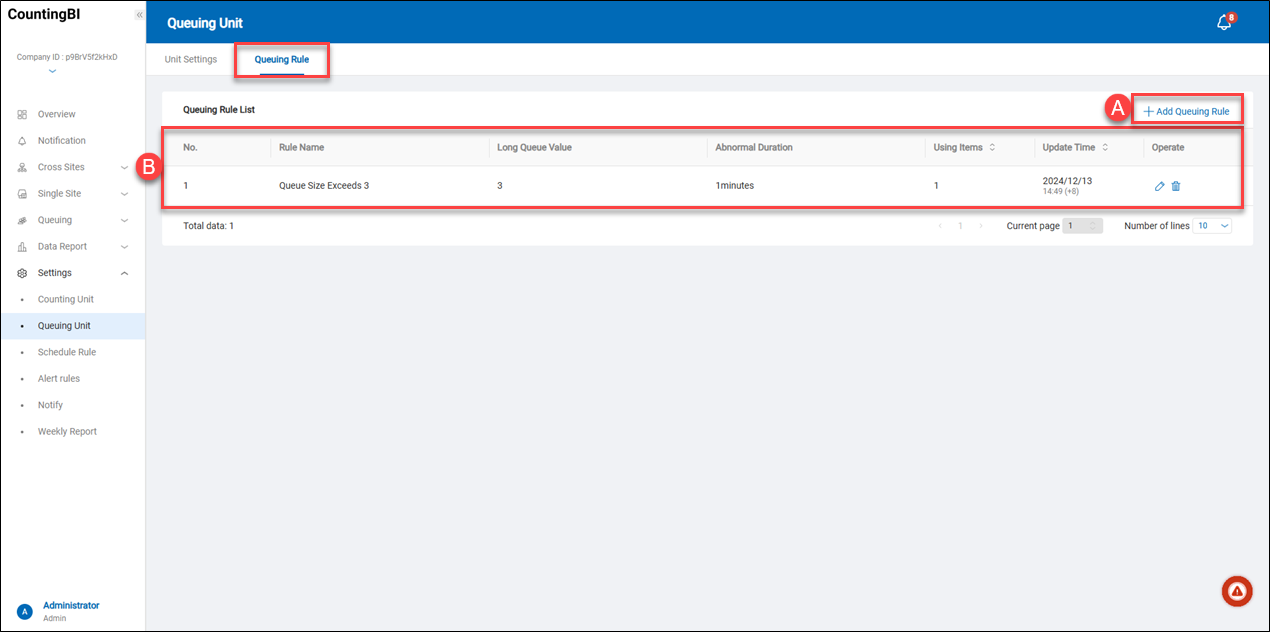
Task: Open Overview from the sidebar
Action: (x=56, y=114)
